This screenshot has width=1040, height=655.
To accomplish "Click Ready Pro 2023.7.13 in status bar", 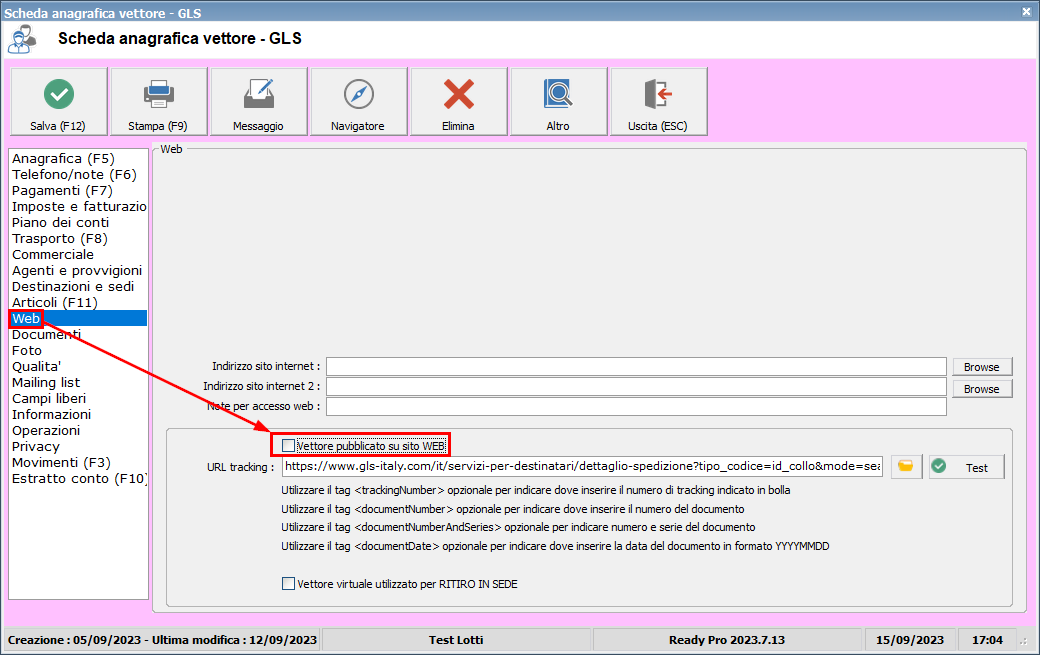I will (727, 640).
